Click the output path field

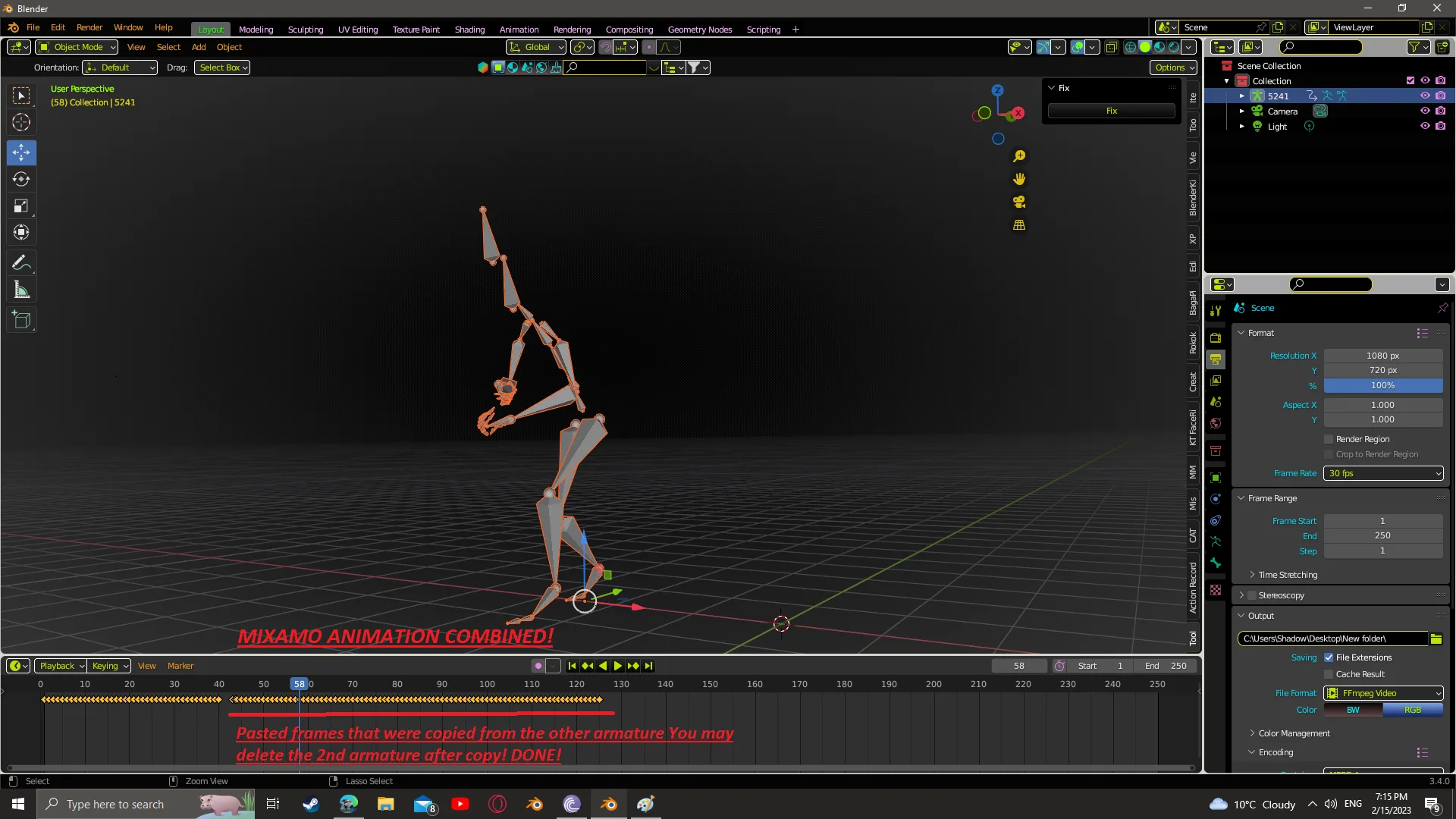tap(1332, 639)
